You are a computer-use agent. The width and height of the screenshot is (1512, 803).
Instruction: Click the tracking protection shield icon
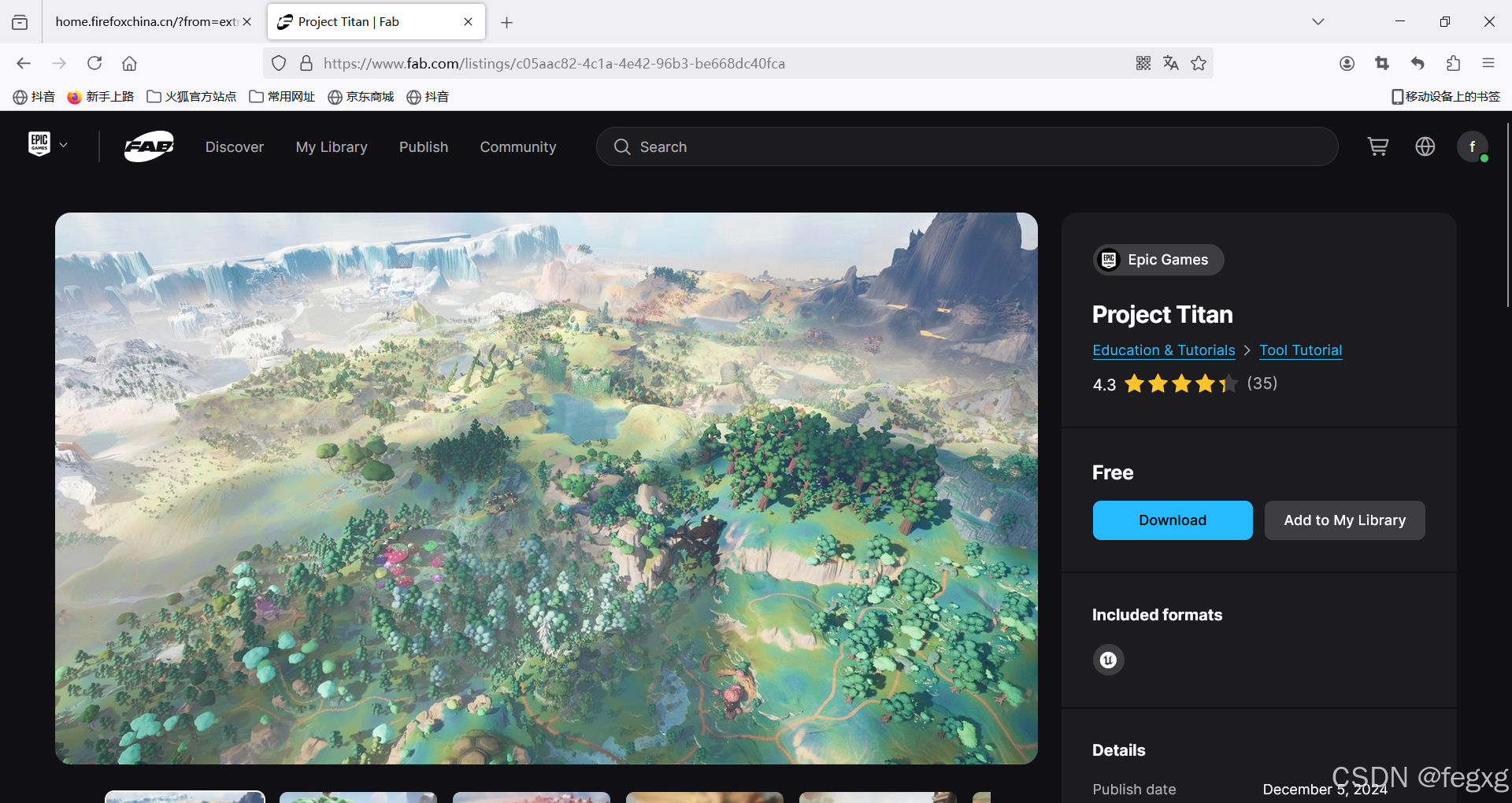pyautogui.click(x=279, y=63)
